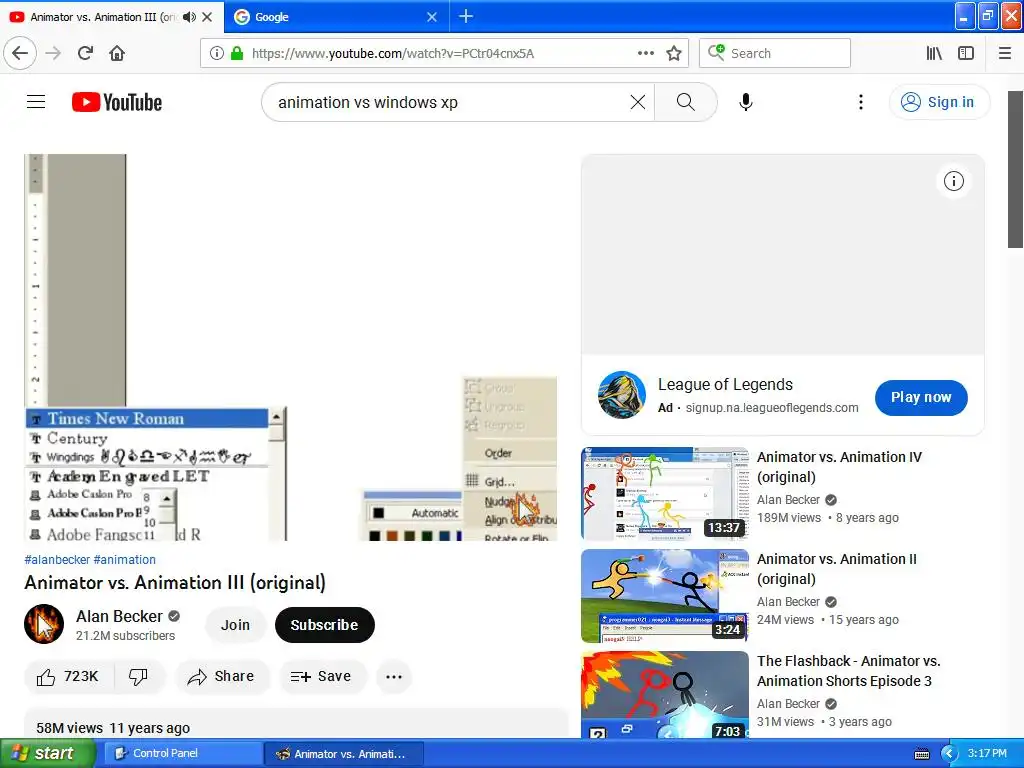The height and width of the screenshot is (768, 1024).
Task: Click the green padlock security icon
Action: [x=237, y=53]
